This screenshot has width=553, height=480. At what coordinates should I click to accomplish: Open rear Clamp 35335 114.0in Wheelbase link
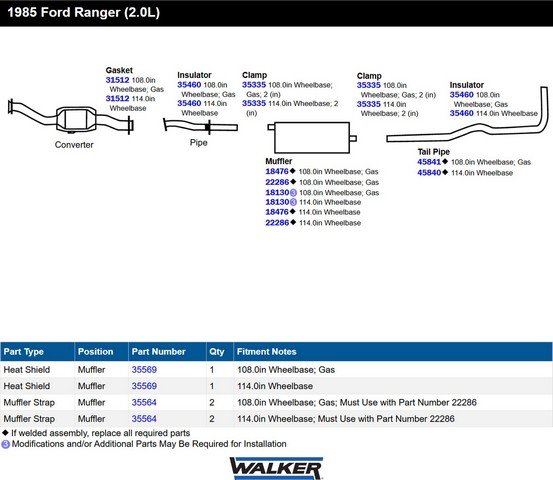pyautogui.click(x=369, y=104)
